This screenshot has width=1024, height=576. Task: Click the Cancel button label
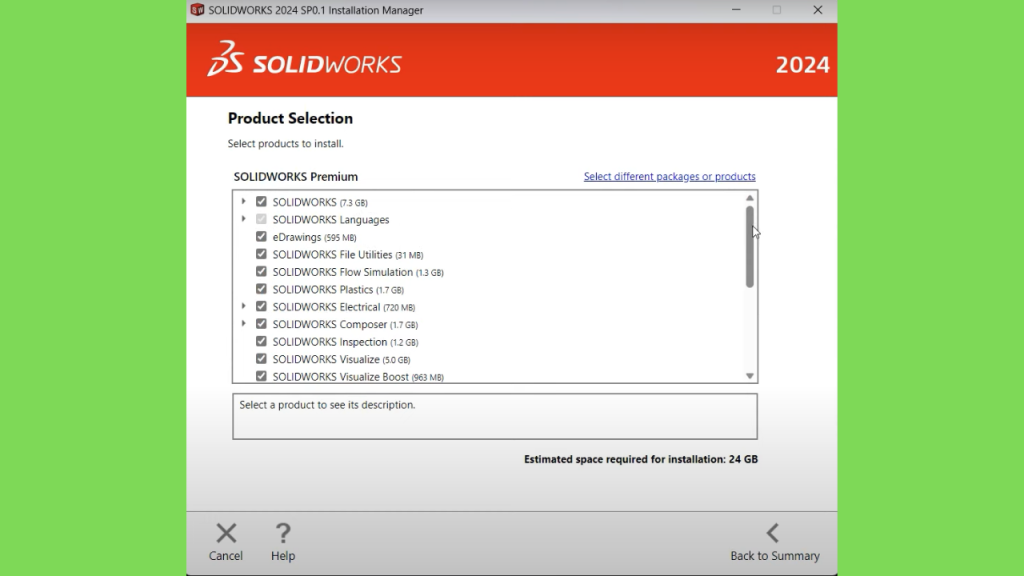click(x=226, y=556)
